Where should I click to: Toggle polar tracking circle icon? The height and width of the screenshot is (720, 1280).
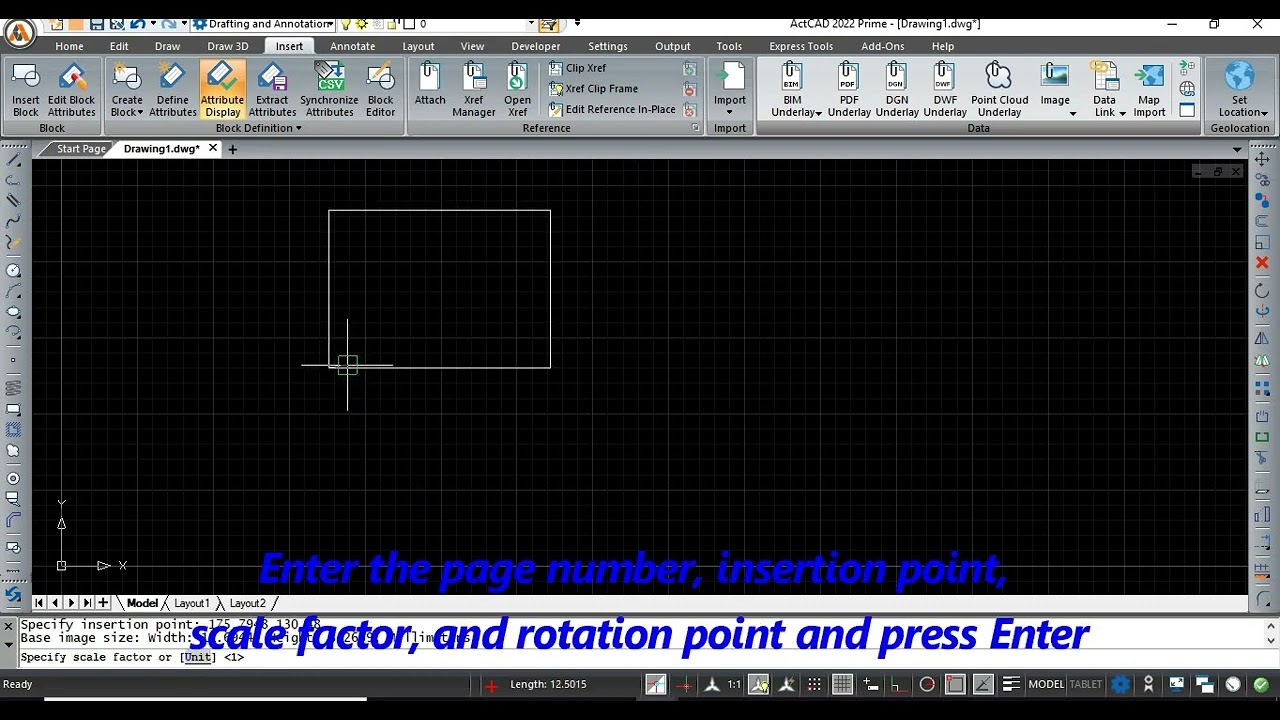[927, 685]
